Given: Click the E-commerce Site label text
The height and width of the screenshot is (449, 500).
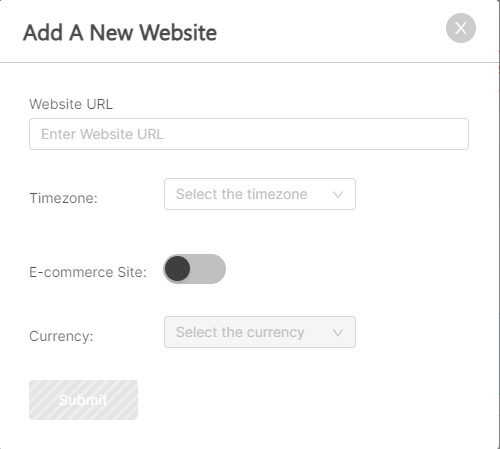Looking at the screenshot, I should point(88,272).
